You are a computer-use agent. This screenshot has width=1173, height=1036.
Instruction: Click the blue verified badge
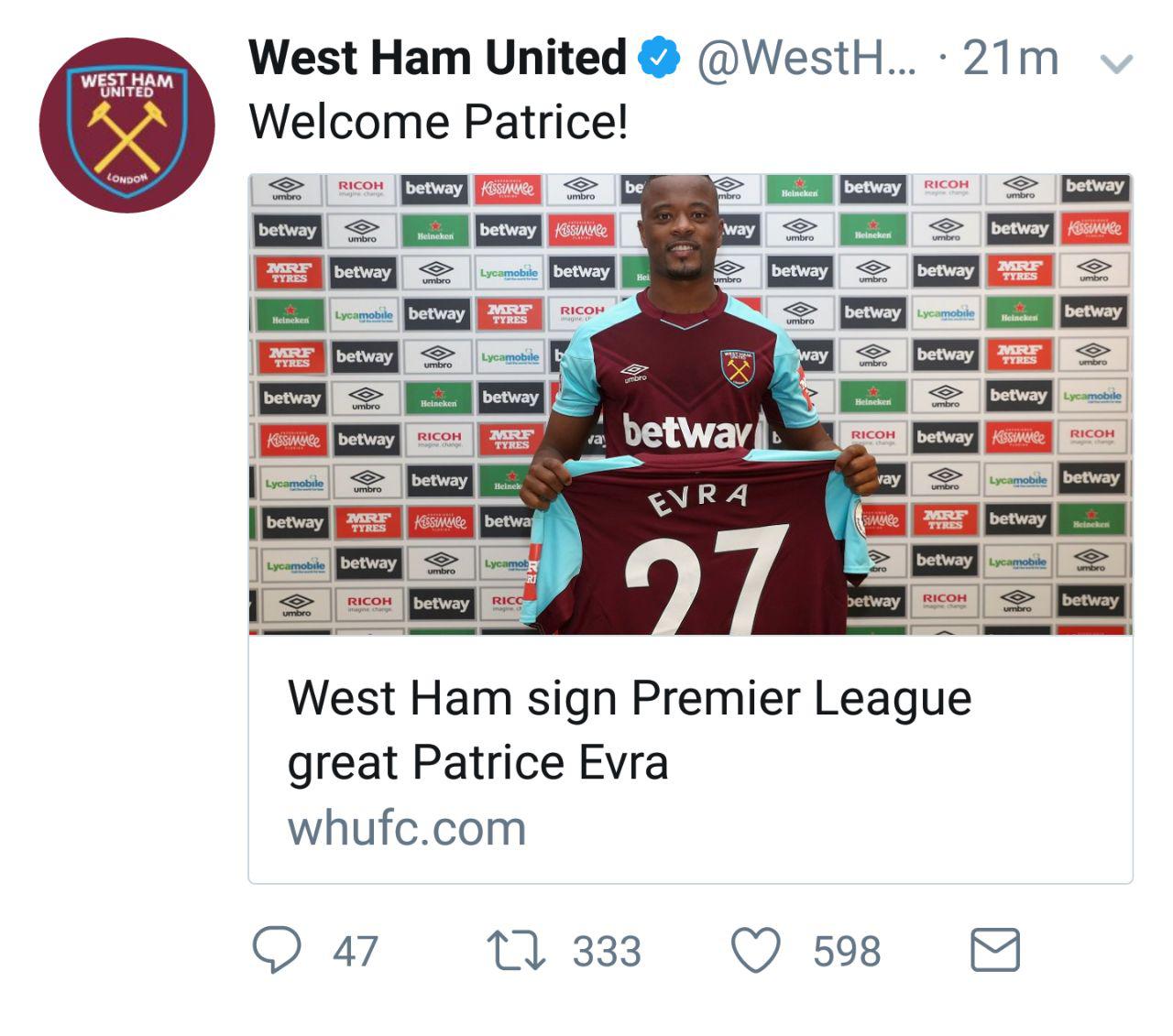tap(658, 58)
